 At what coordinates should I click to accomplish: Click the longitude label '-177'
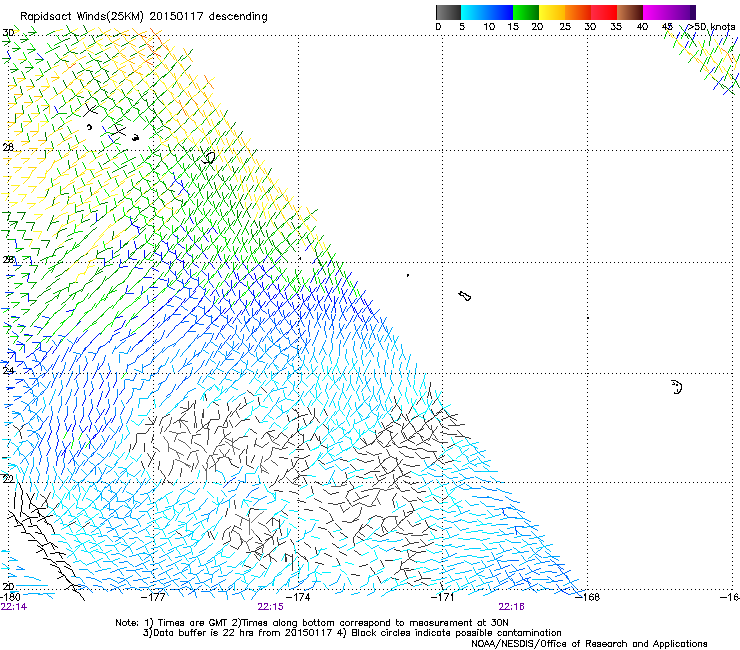(154, 597)
